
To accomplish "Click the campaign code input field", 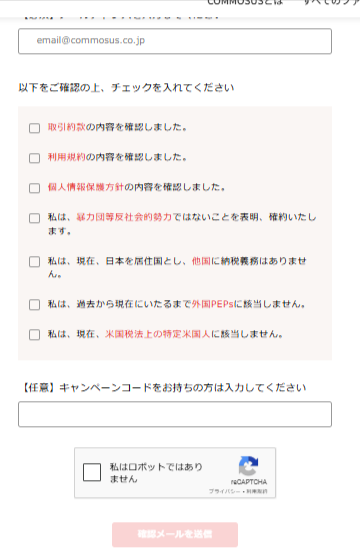I will pyautogui.click(x=175, y=414).
